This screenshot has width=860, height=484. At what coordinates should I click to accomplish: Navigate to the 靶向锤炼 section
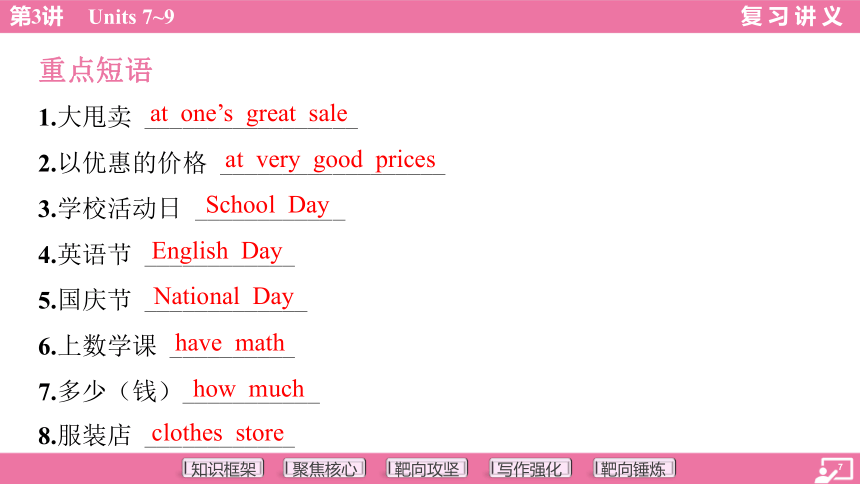[634, 469]
